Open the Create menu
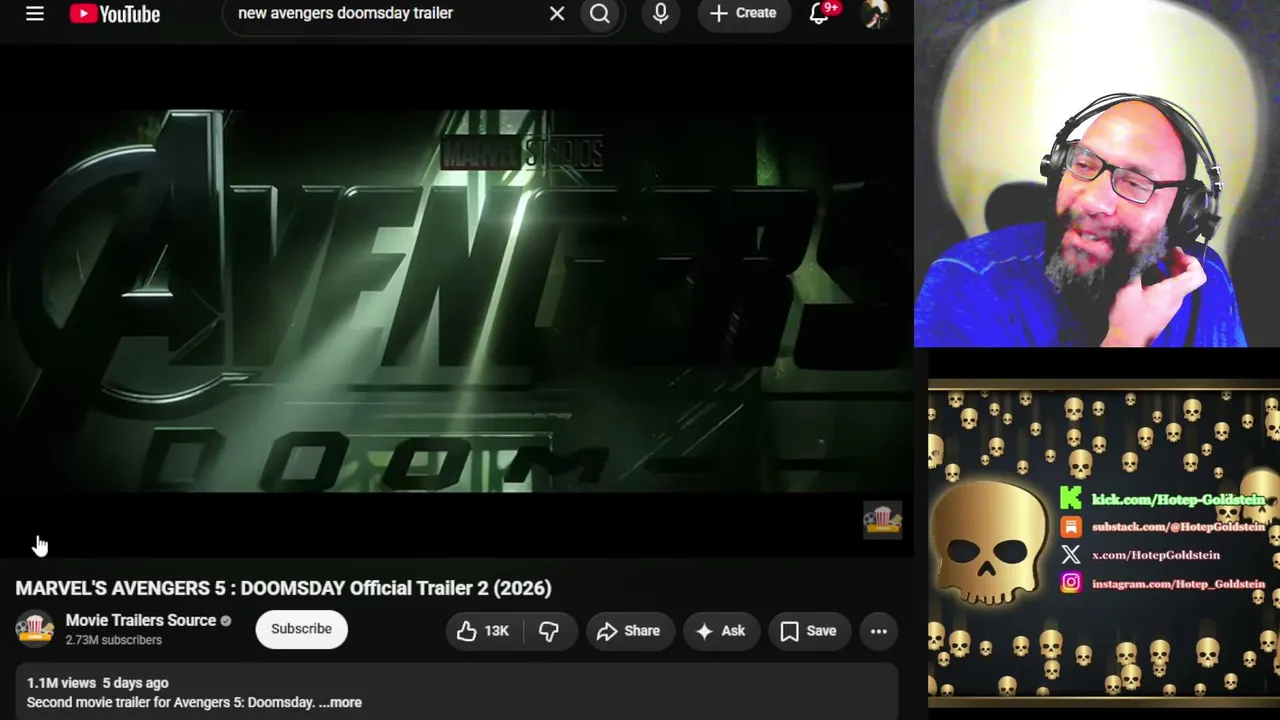This screenshot has height=720, width=1280. (743, 14)
